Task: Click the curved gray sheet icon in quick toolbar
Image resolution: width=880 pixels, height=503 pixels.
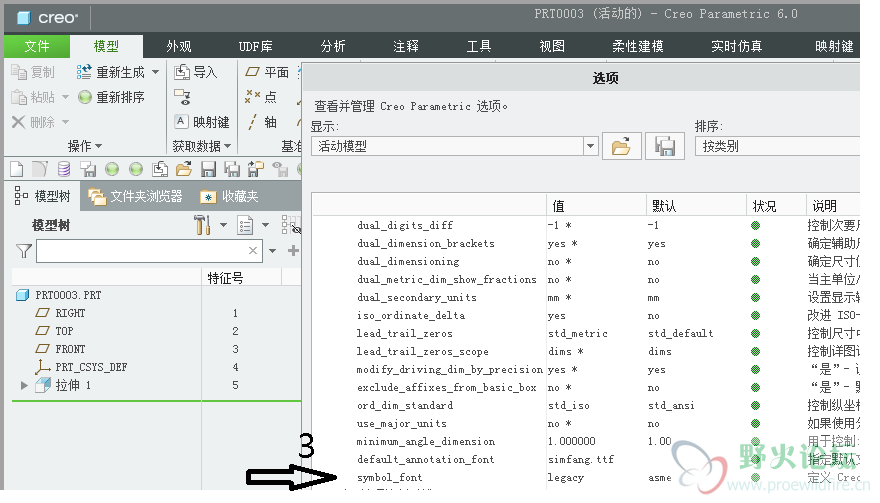Action: pos(40,168)
